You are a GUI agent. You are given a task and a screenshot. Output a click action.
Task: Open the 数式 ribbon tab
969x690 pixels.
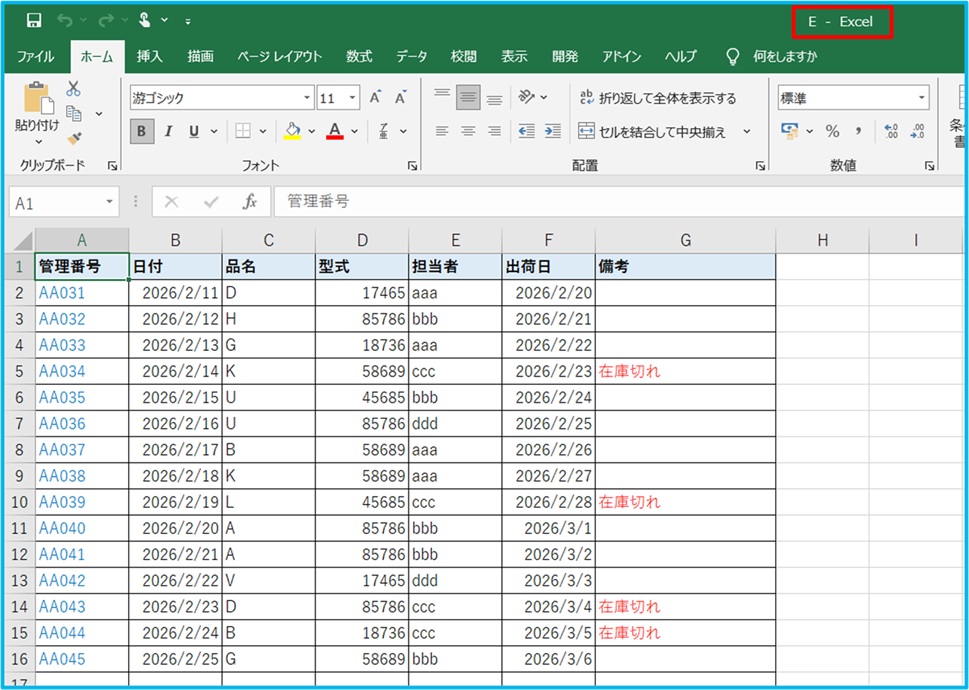tap(359, 56)
